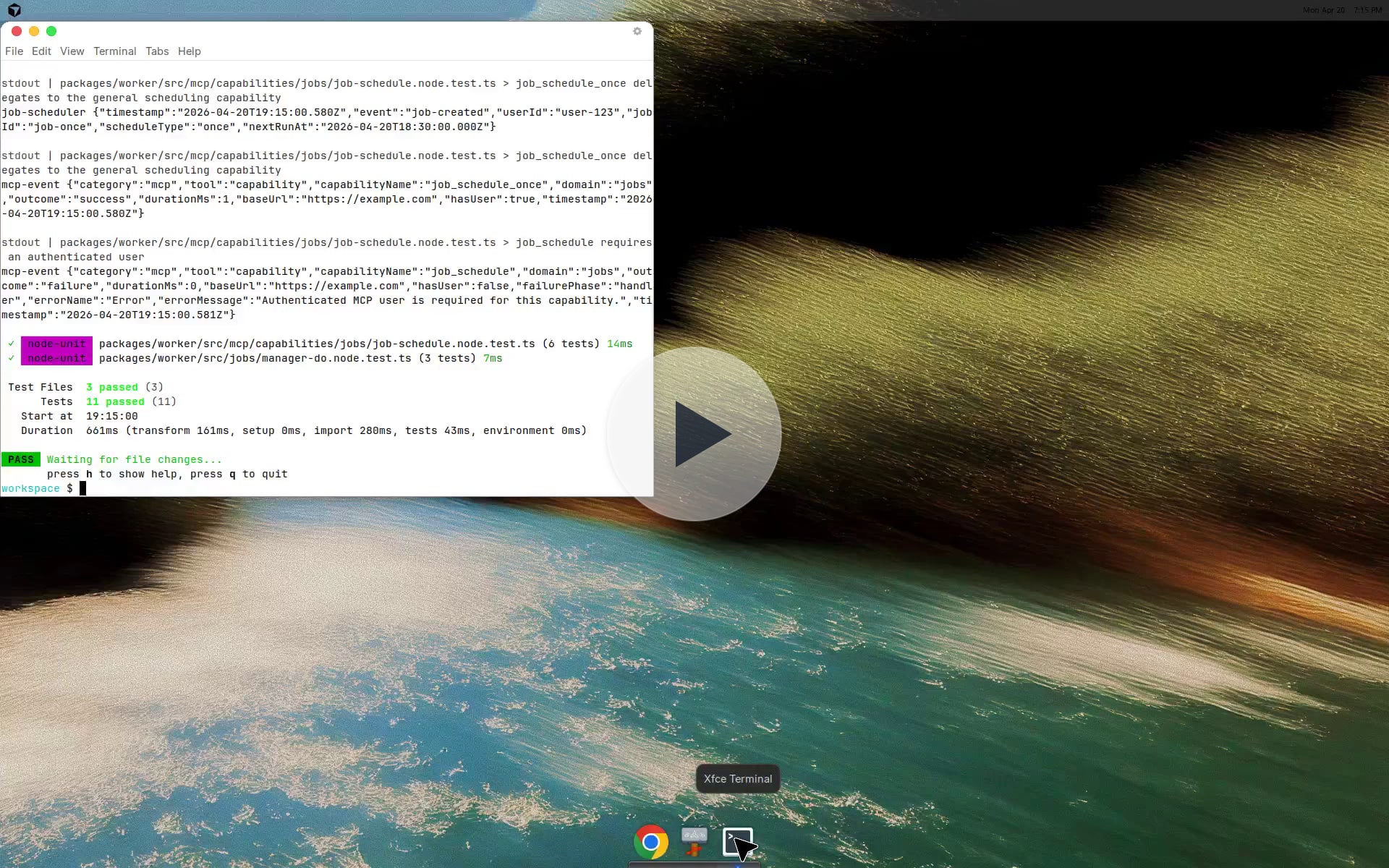Open the Xfce Terminal dock icon

(738, 842)
